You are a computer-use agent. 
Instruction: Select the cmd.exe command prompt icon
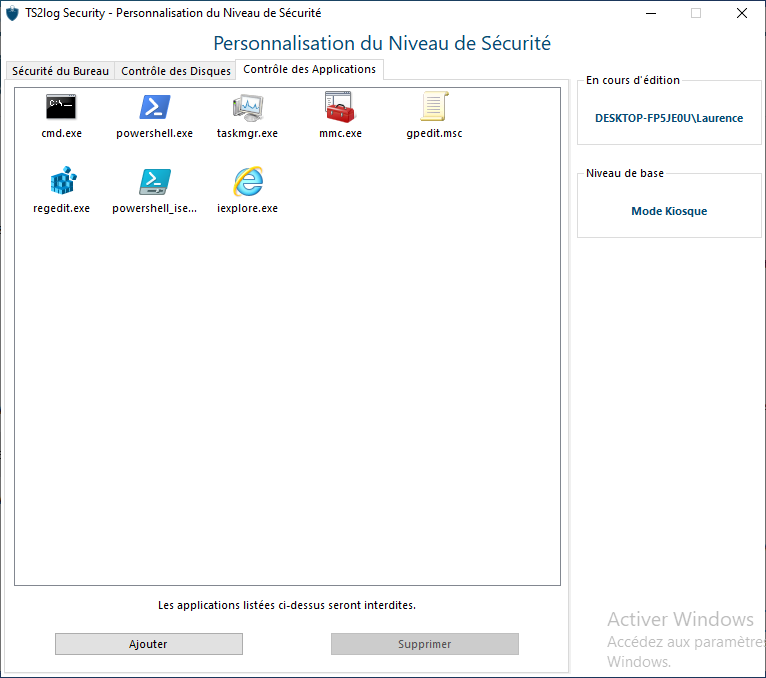(61, 107)
